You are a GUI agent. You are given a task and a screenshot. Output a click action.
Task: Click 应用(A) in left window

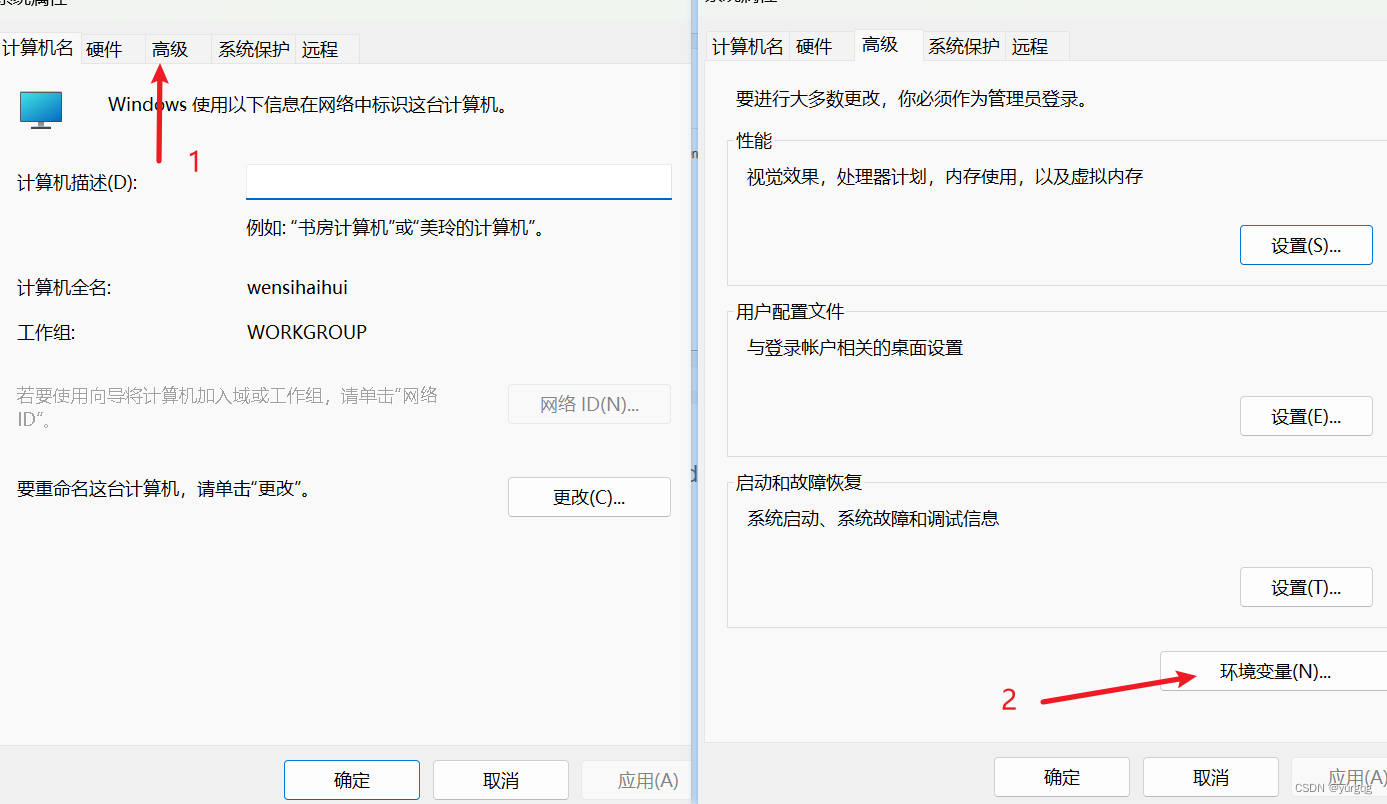pyautogui.click(x=637, y=781)
